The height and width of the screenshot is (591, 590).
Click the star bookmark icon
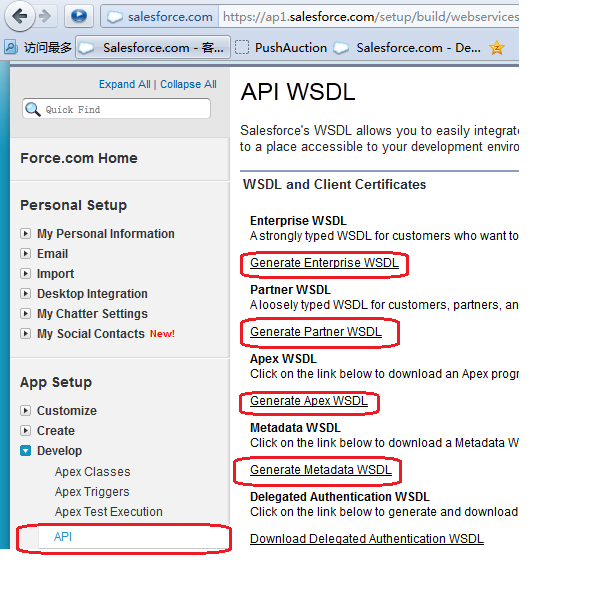click(497, 47)
